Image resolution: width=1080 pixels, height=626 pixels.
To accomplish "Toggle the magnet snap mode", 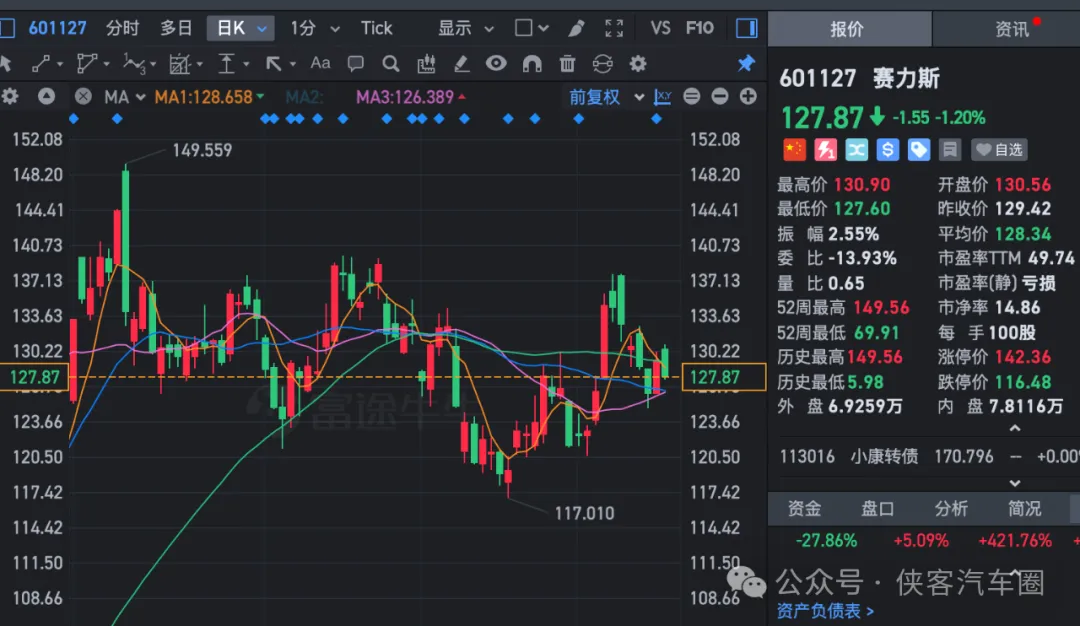I will click(x=532, y=64).
